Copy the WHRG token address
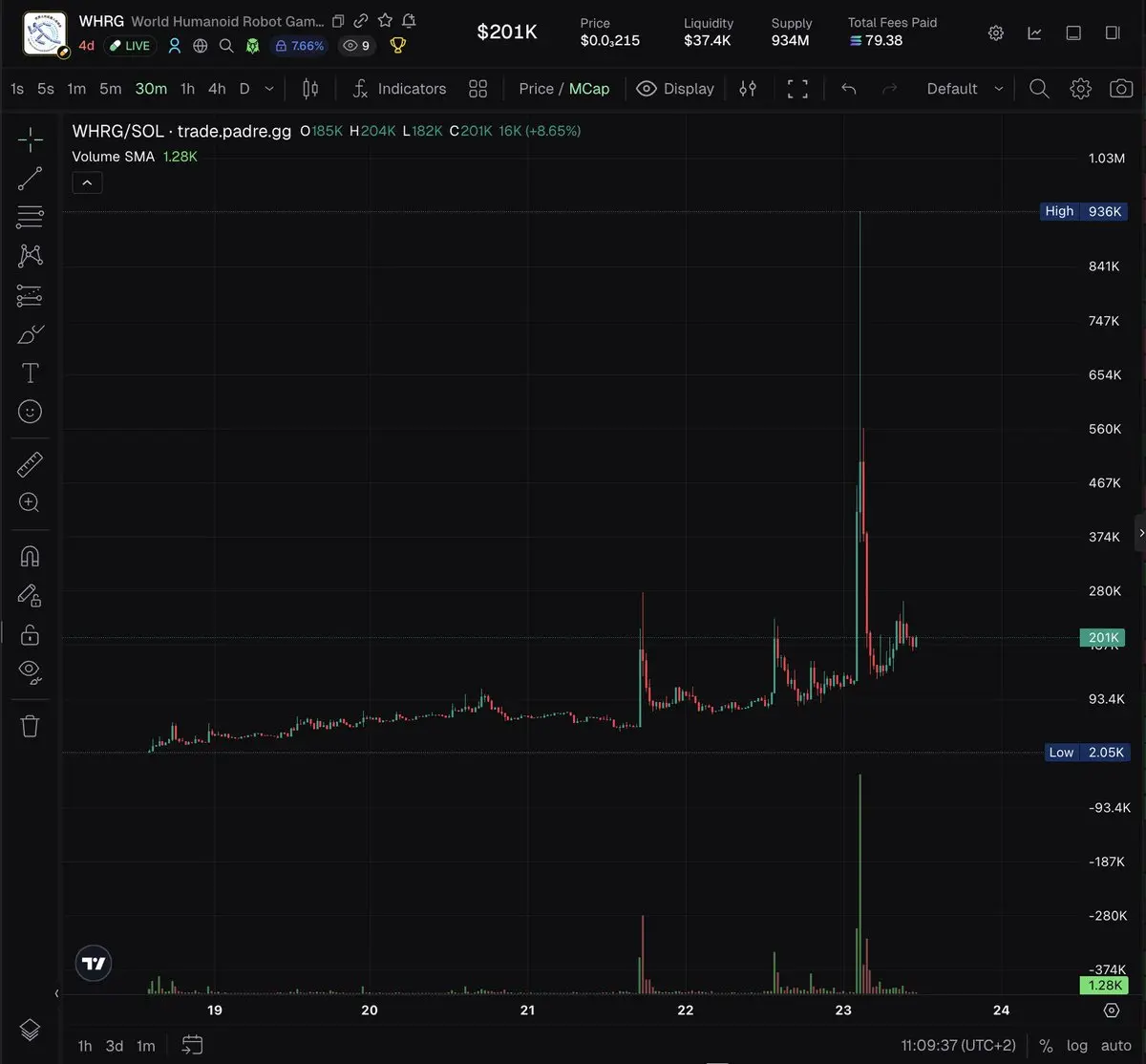 (338, 20)
